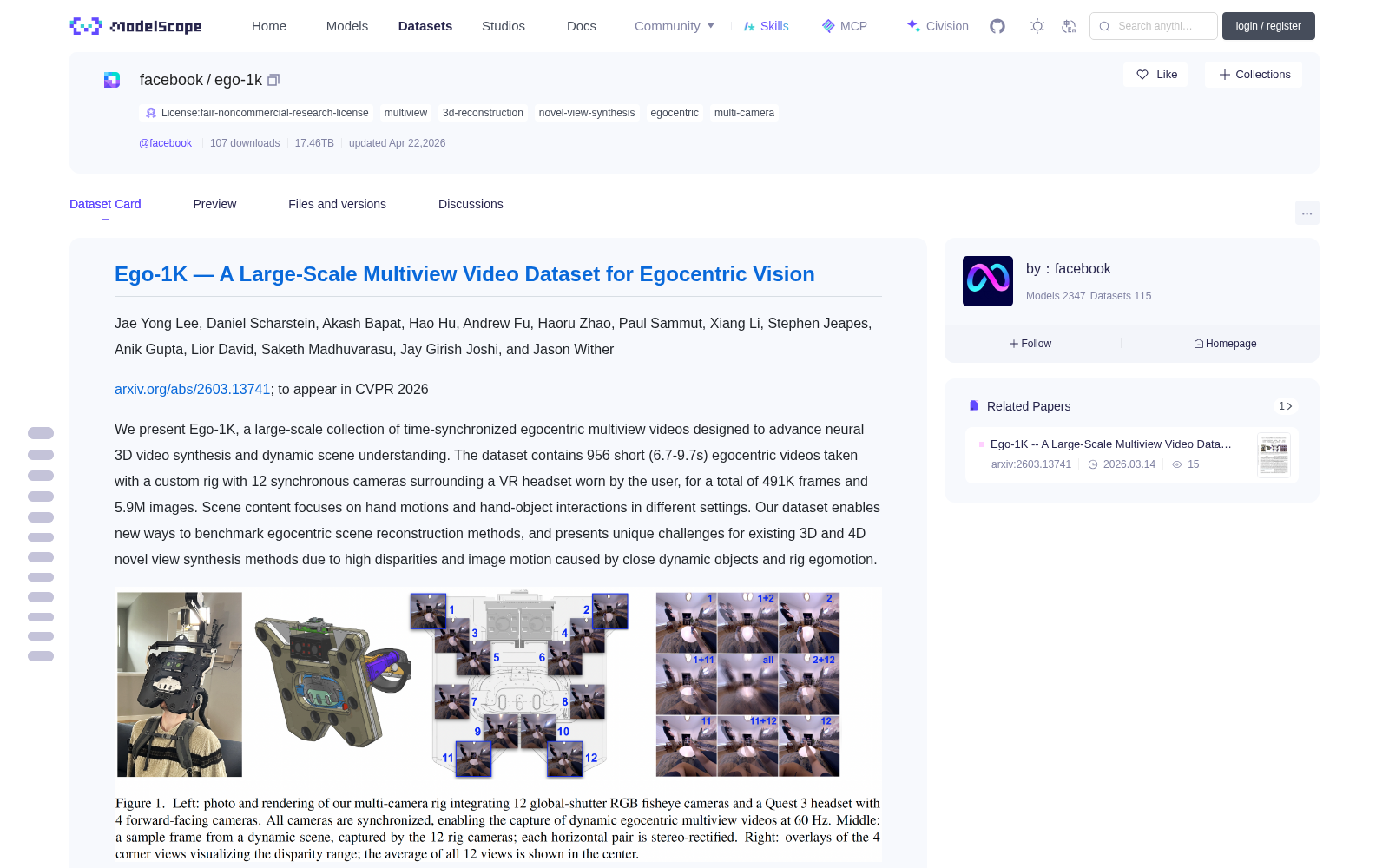Switch to the Discussions tab
Viewport: 1389px width, 868px height.
tap(471, 204)
